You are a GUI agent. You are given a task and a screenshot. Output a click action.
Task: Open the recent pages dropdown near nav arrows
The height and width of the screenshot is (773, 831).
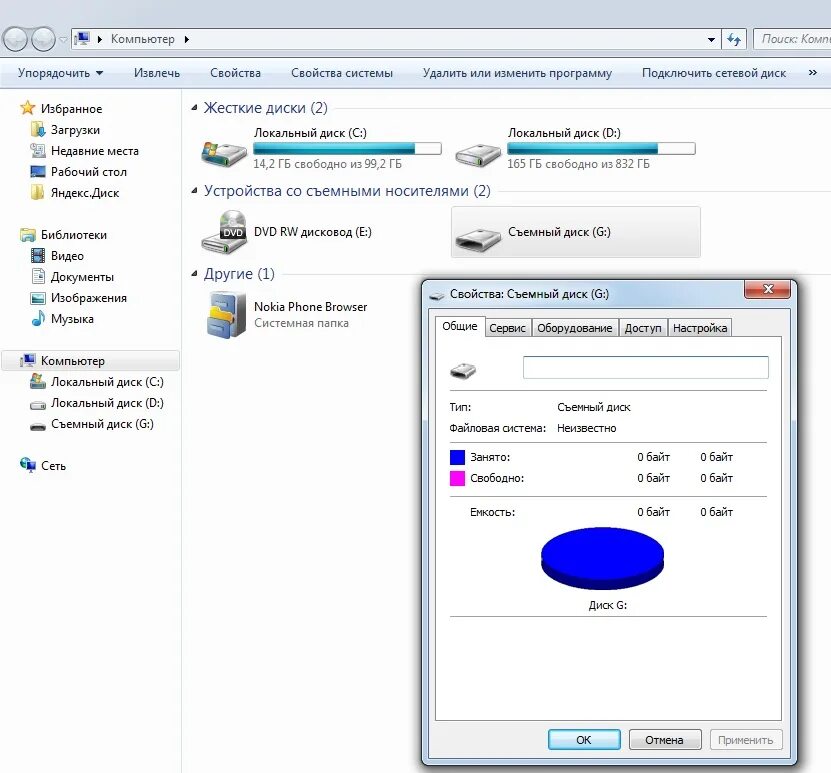tap(63, 39)
